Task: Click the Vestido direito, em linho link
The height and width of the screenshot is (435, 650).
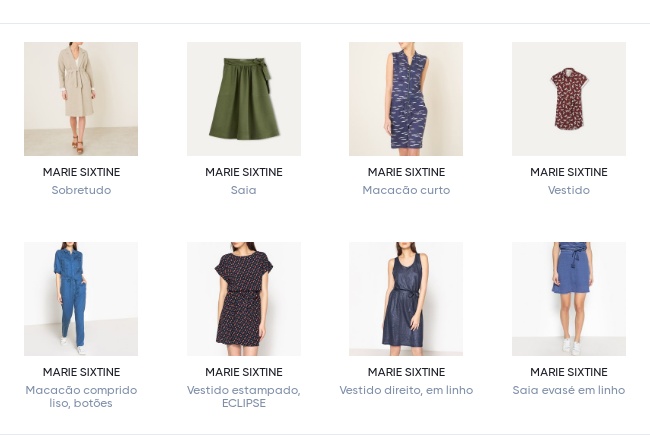Action: tap(406, 390)
